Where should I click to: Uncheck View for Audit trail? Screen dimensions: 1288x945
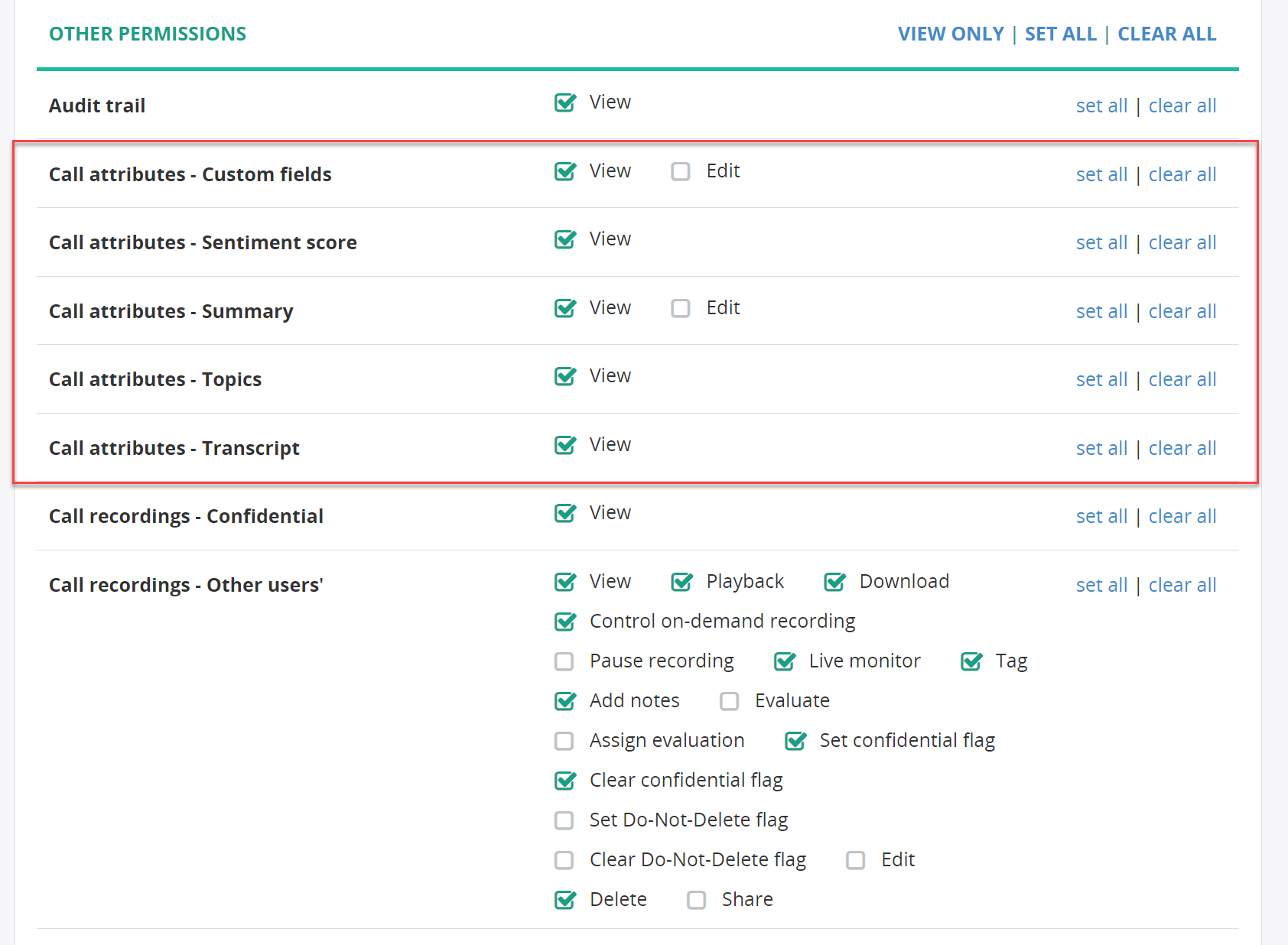(564, 102)
